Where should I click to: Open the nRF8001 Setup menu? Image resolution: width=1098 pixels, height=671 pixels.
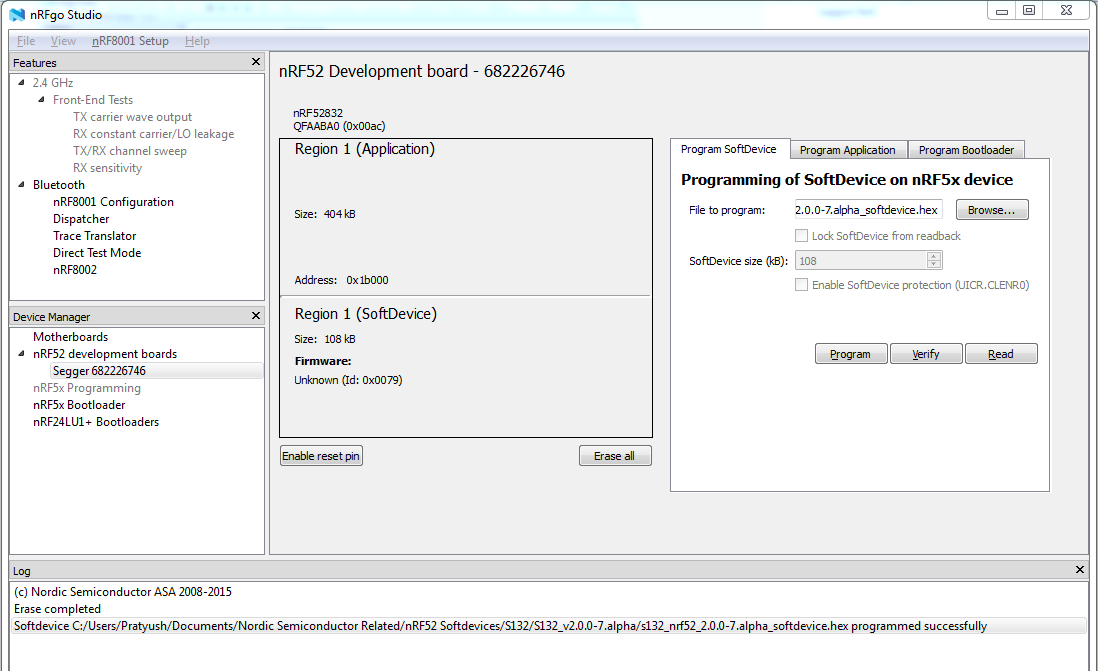(x=130, y=41)
